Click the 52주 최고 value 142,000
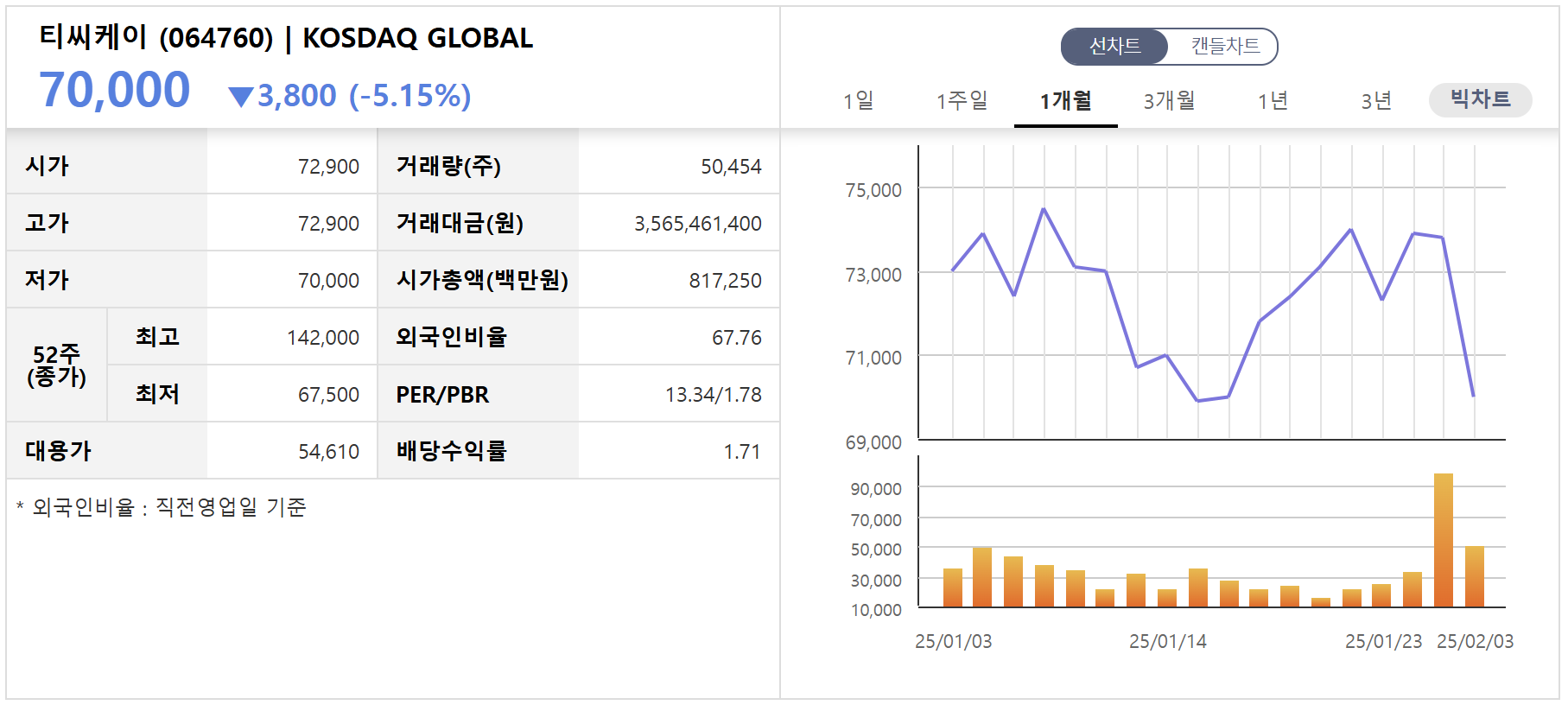Screen dimensions: 1568x705 click(323, 338)
